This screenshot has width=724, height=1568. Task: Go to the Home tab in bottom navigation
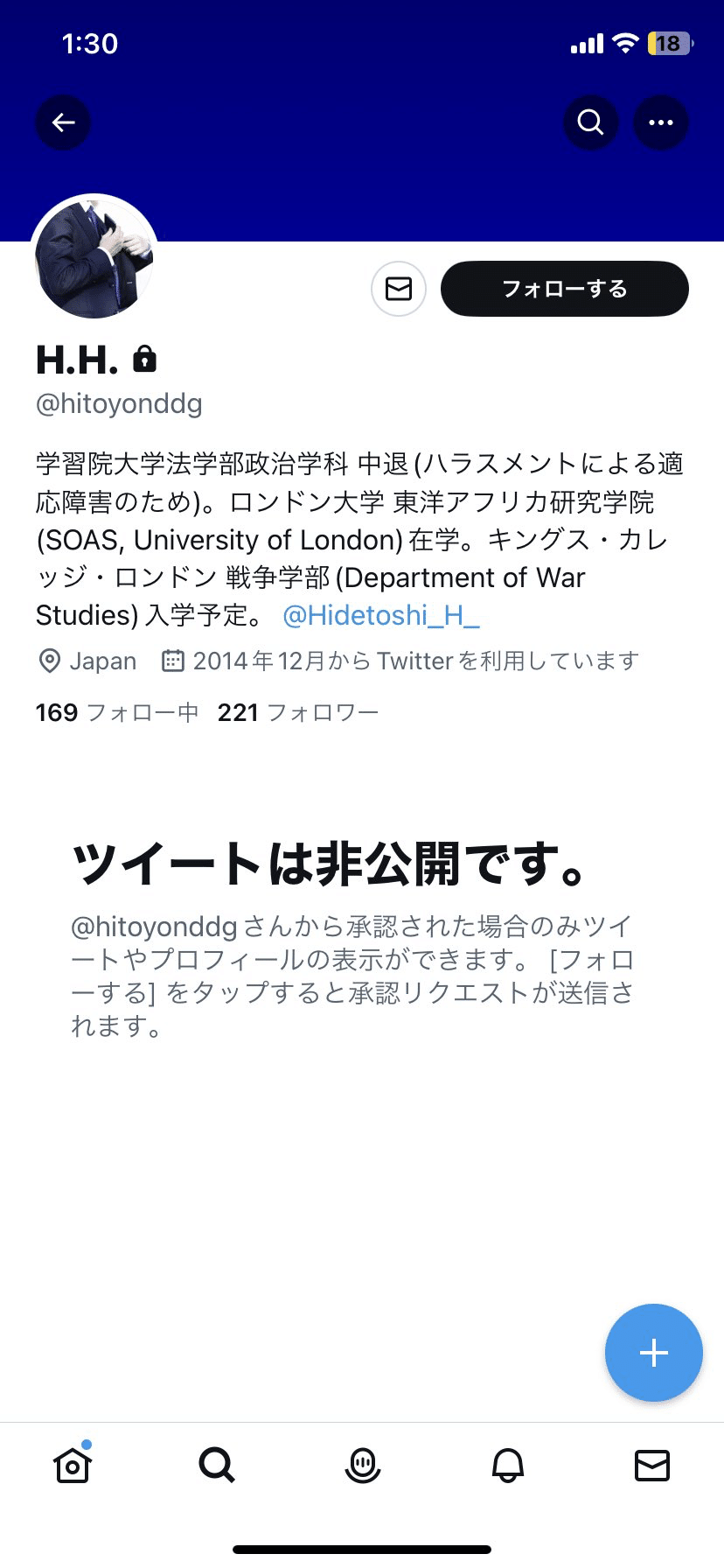73,1466
